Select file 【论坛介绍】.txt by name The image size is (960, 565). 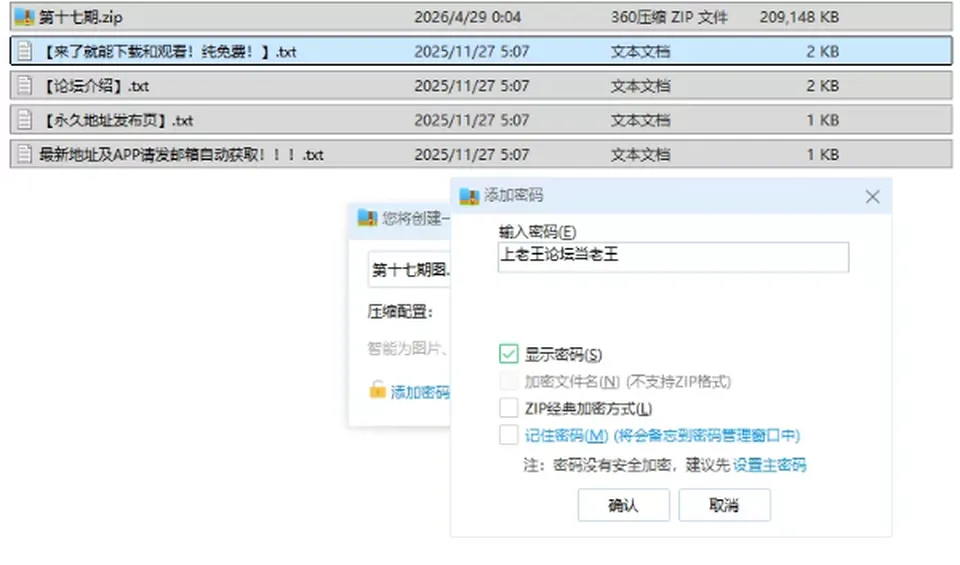click(x=96, y=86)
